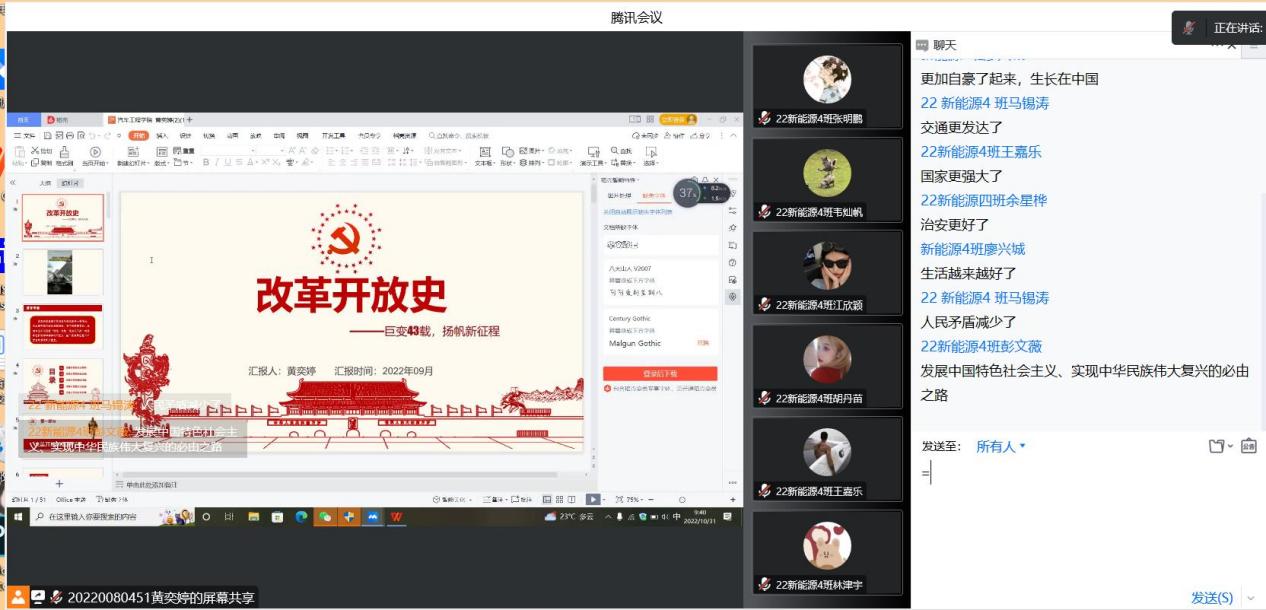Click the 发送(S) send button
The height and width of the screenshot is (610, 1266).
(1211, 598)
